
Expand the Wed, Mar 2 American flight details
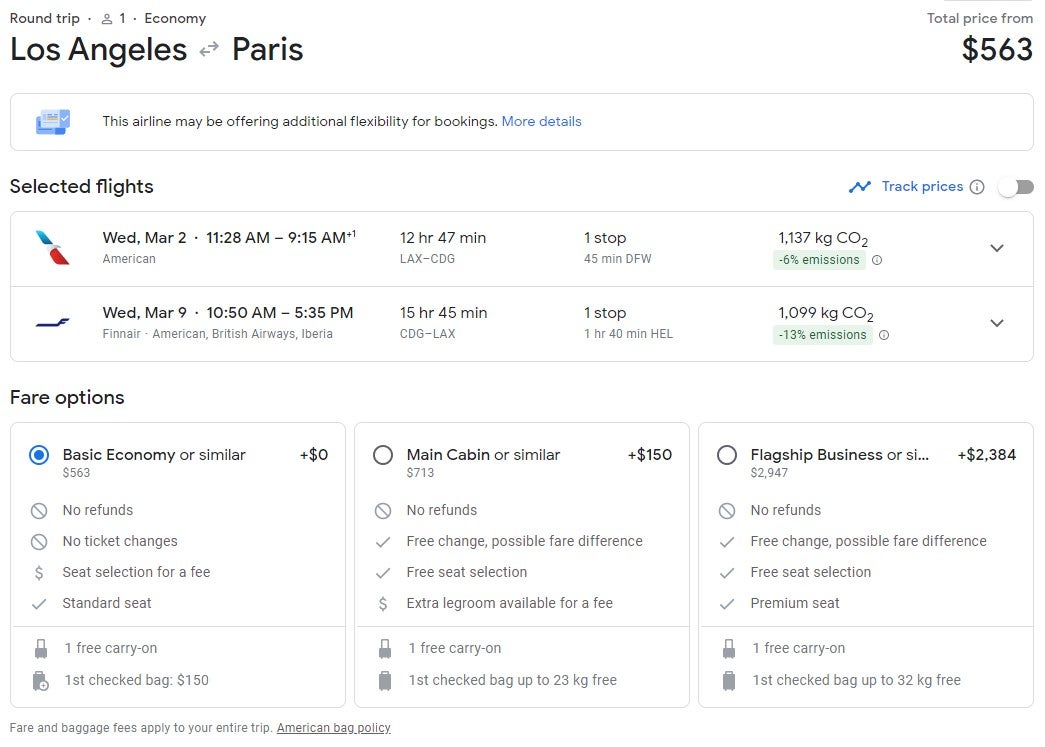tap(997, 248)
